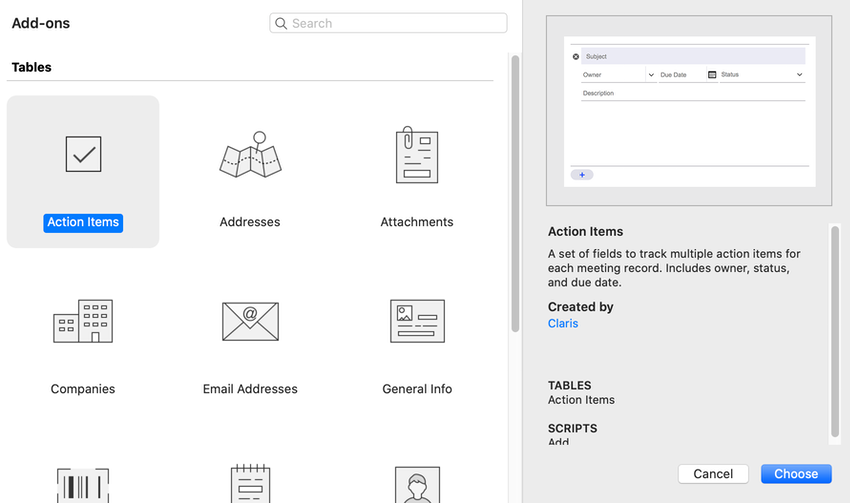
Task: Click the description panel scrollbar
Action: 834,330
